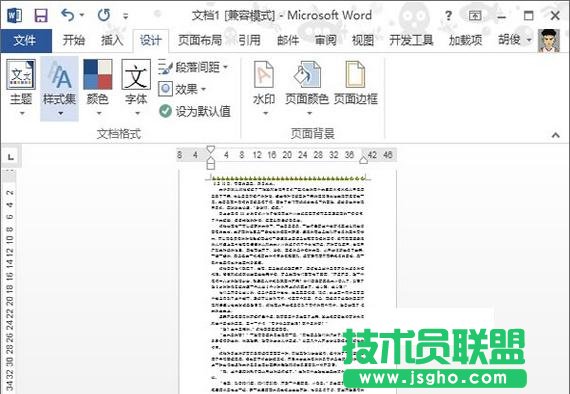The image size is (570, 394).
Task: Click the user avatar picture
Action: (549, 40)
